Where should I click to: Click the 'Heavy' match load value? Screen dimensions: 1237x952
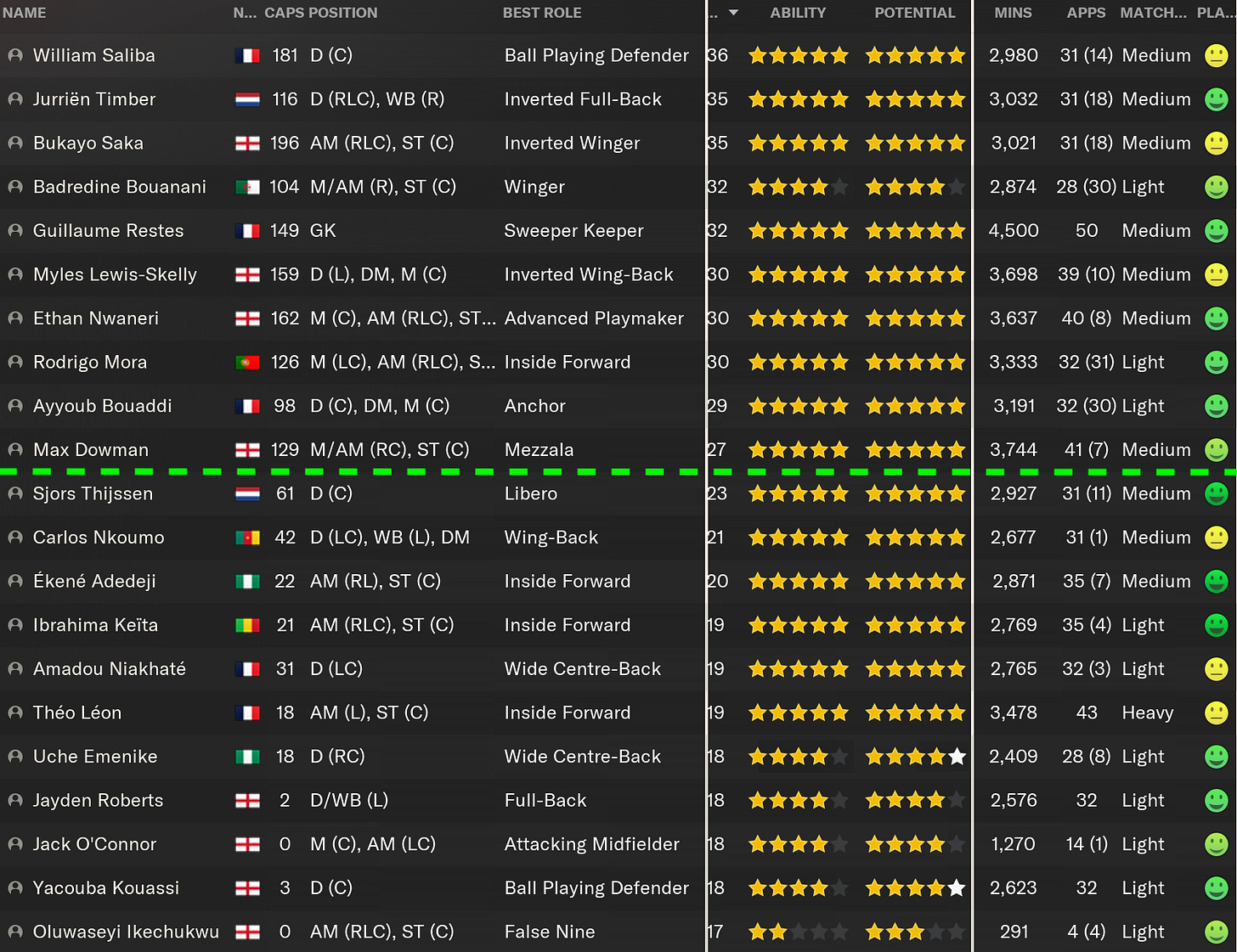[1148, 713]
